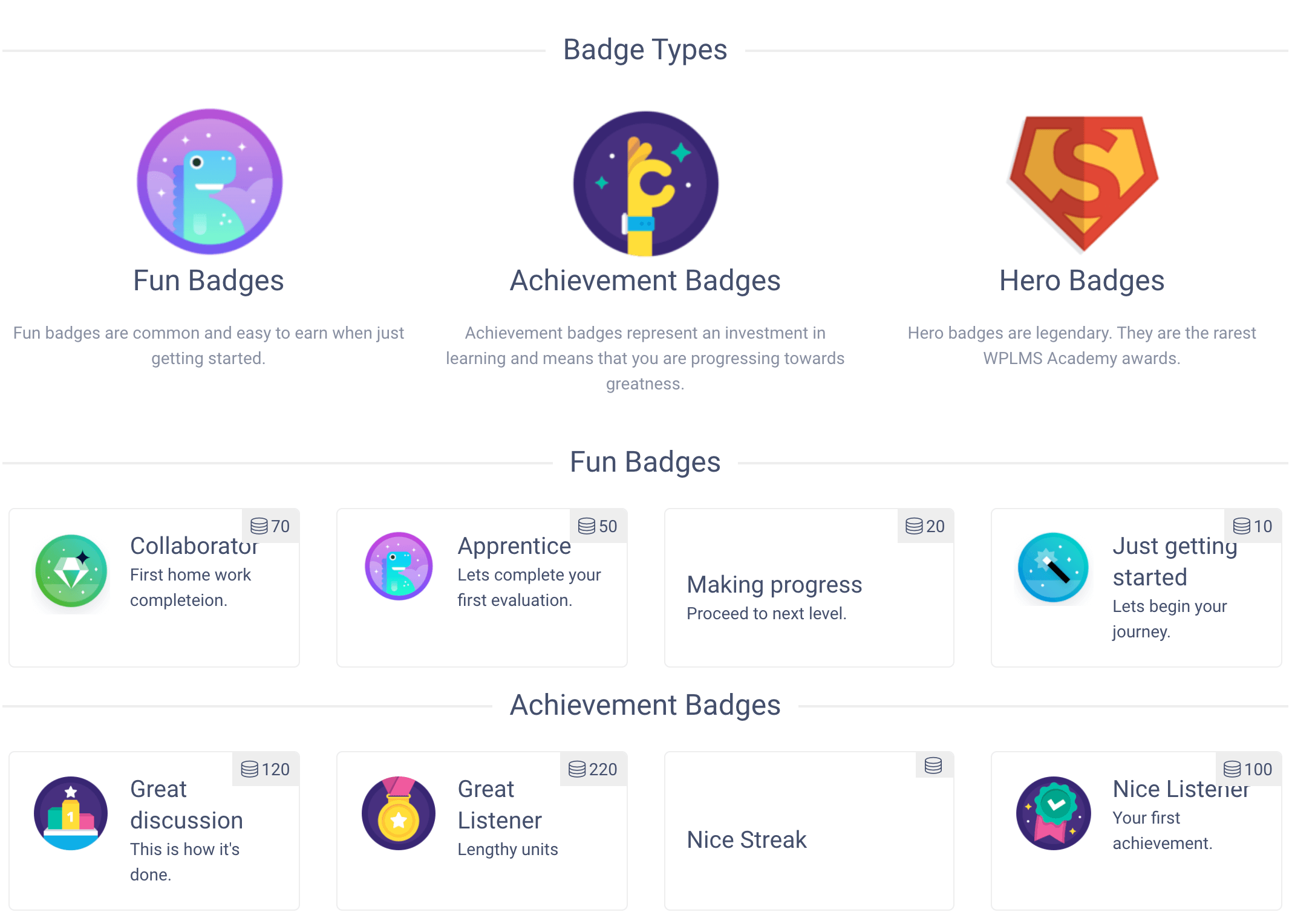The image size is (1292, 924).
Task: Click the Apprentice badge title
Action: (x=514, y=546)
